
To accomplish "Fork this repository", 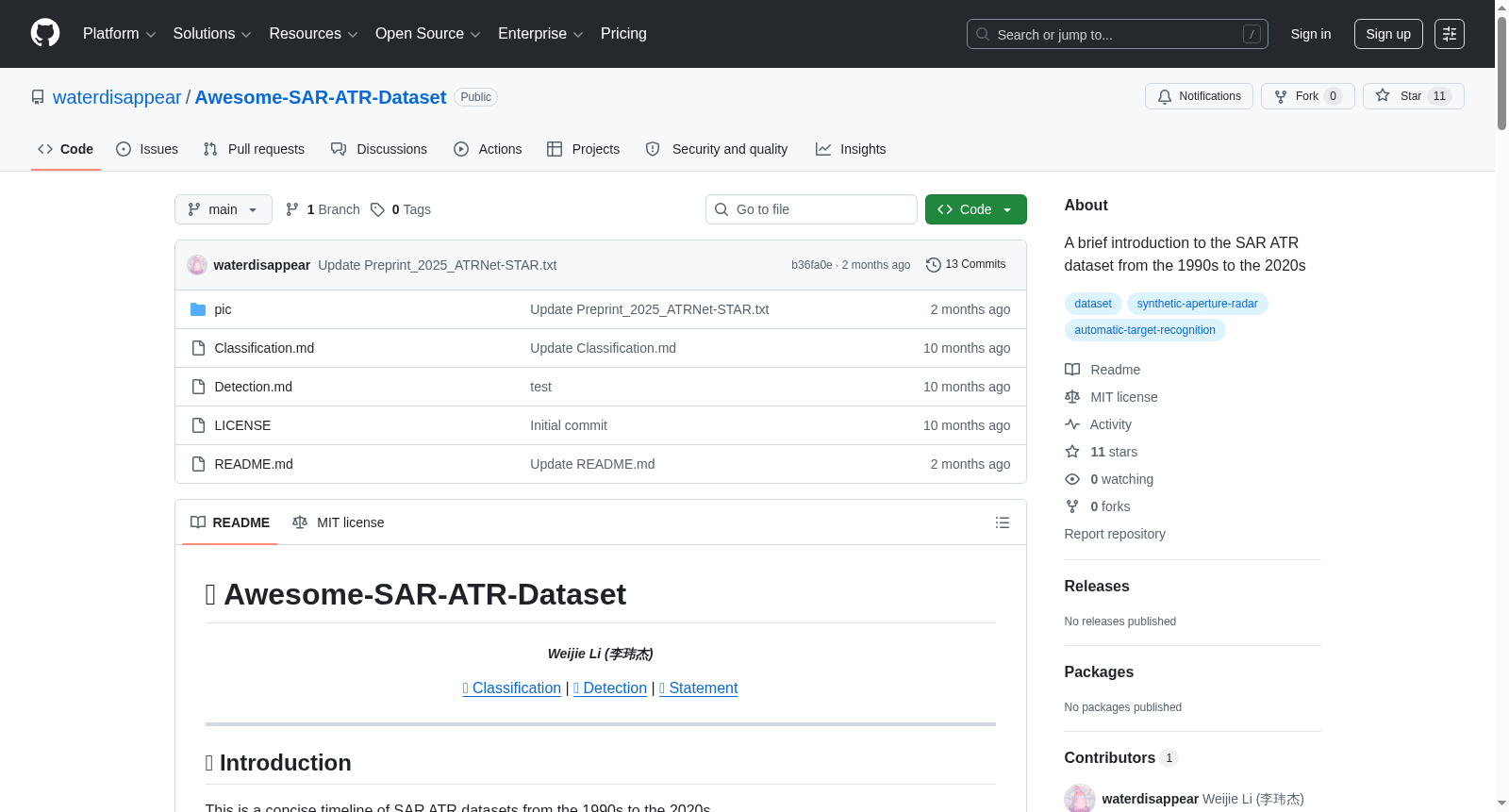I will 1307,96.
